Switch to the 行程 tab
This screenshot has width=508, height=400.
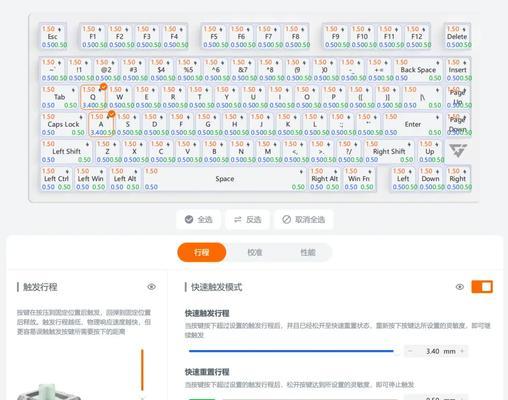pyautogui.click(x=202, y=252)
